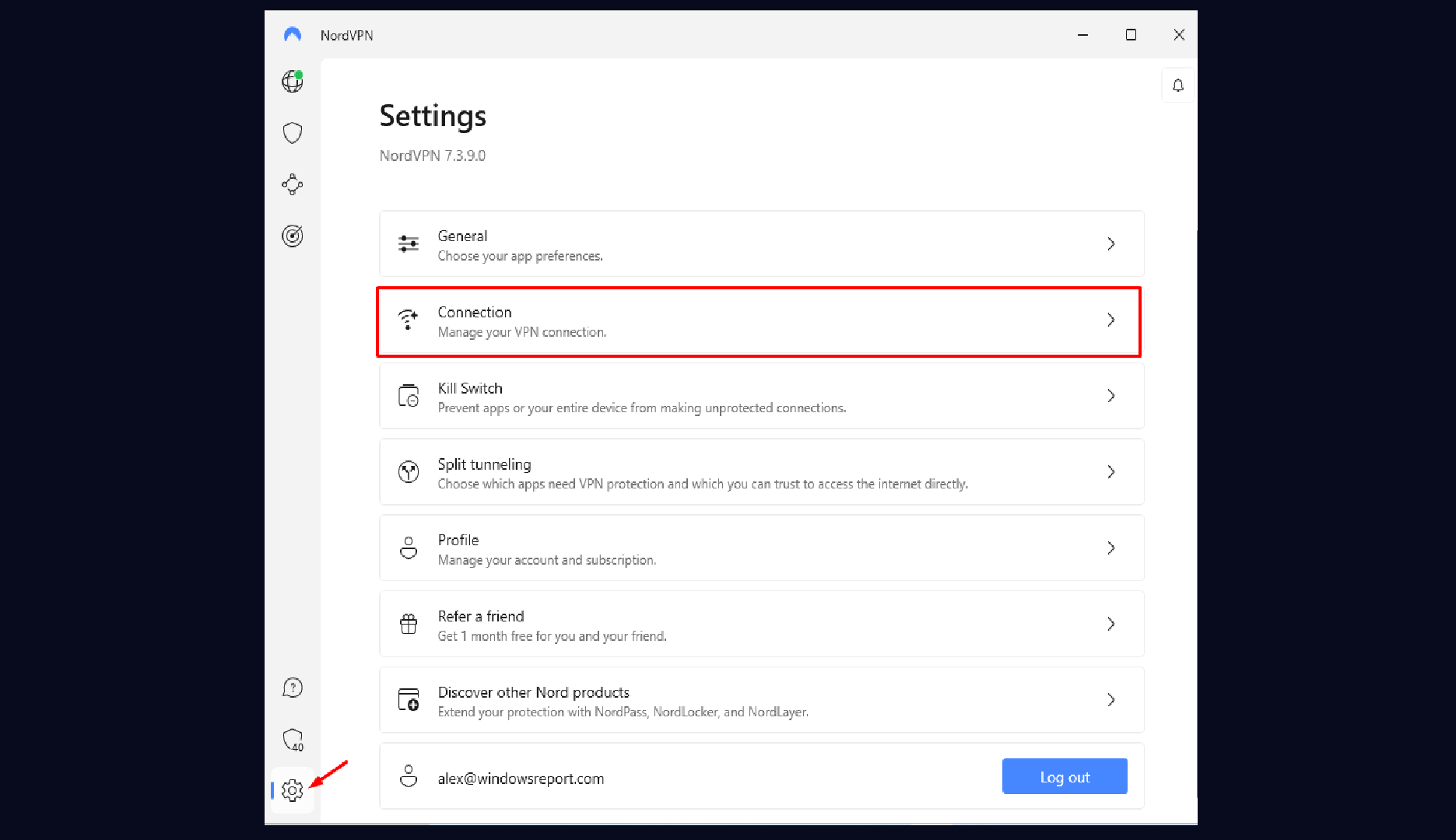Click the Split tunneling row icon
1456x840 pixels.
click(x=409, y=471)
